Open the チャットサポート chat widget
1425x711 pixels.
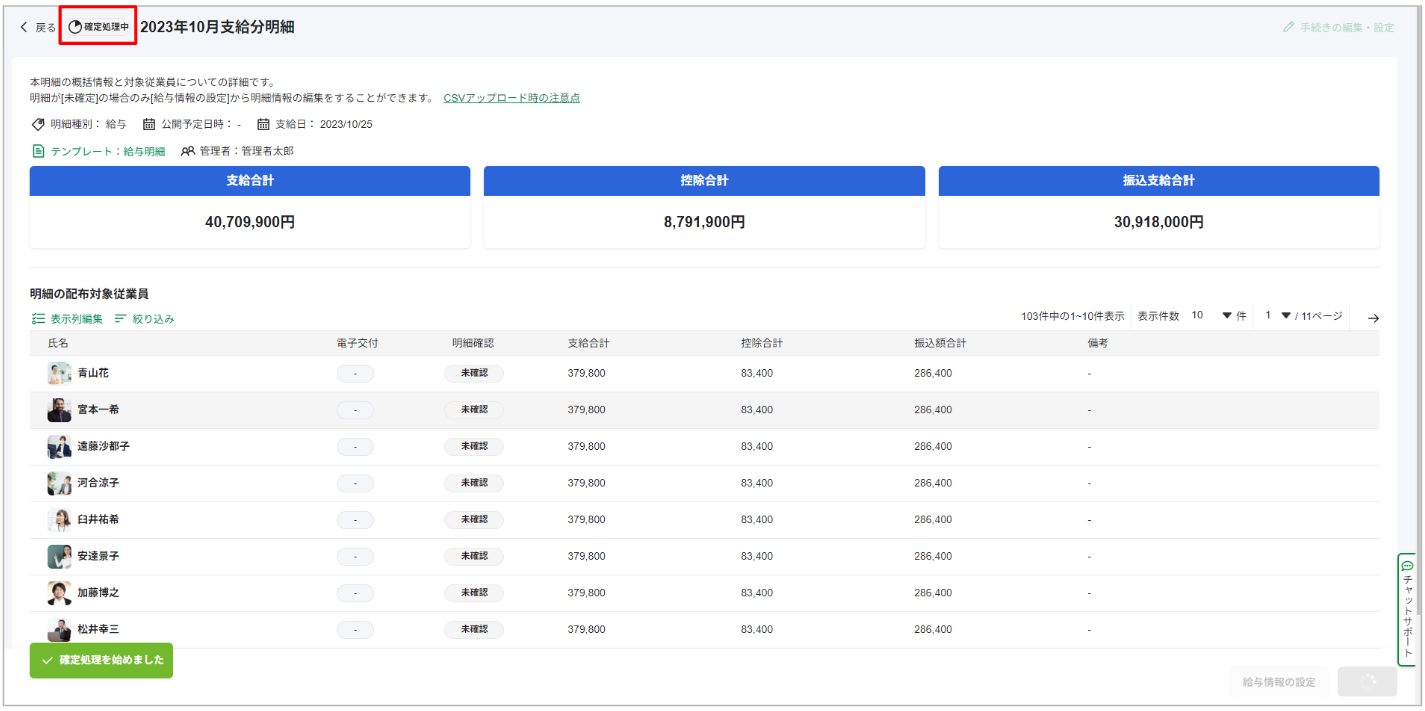point(1407,609)
